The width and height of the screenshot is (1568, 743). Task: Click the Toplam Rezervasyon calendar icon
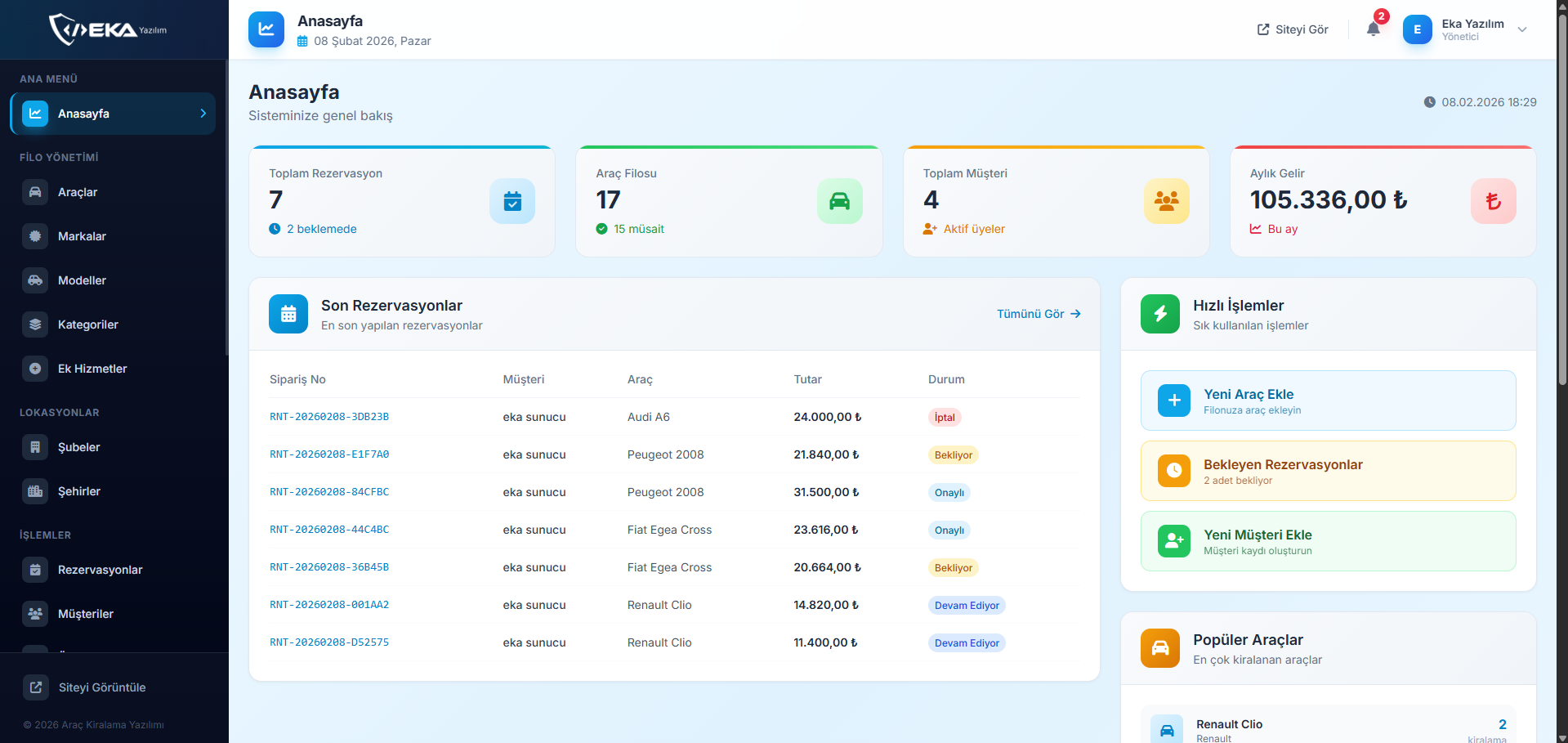tap(512, 201)
